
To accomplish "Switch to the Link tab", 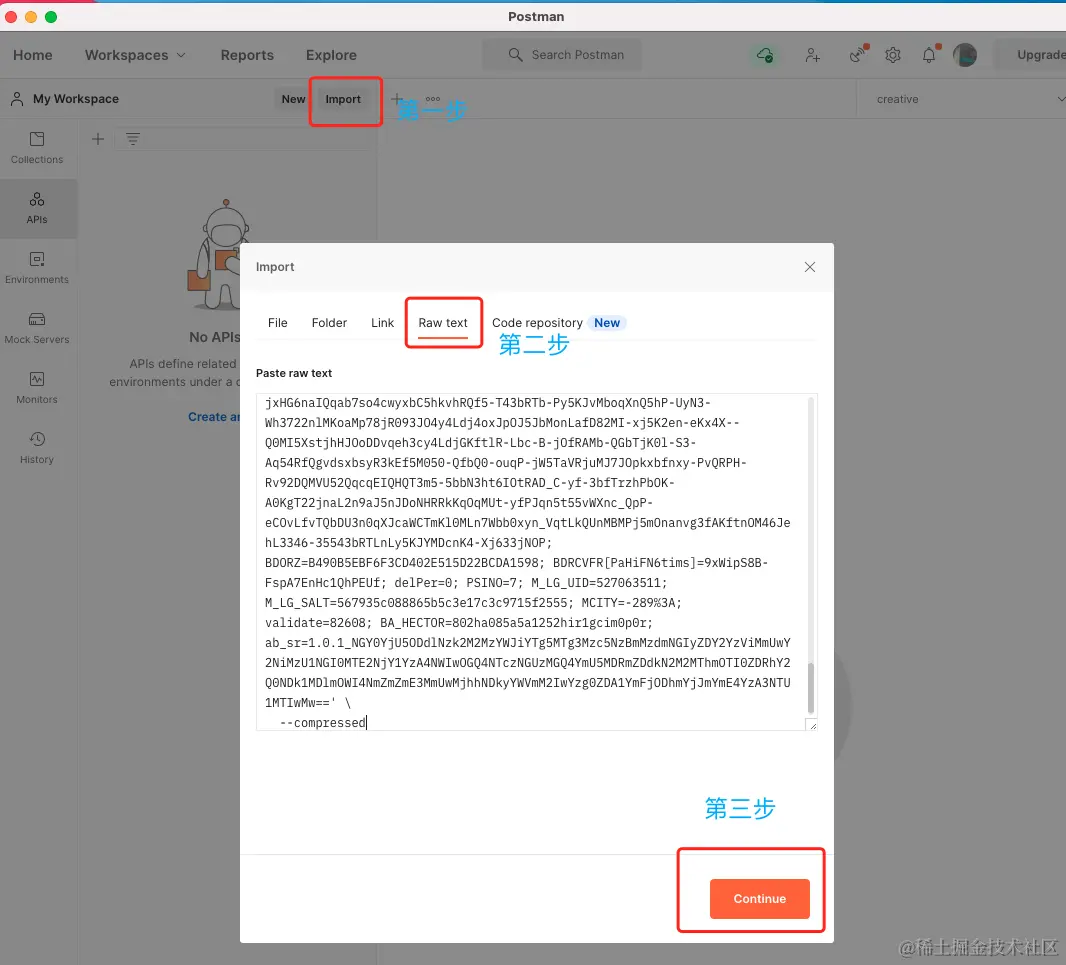I will coord(382,322).
